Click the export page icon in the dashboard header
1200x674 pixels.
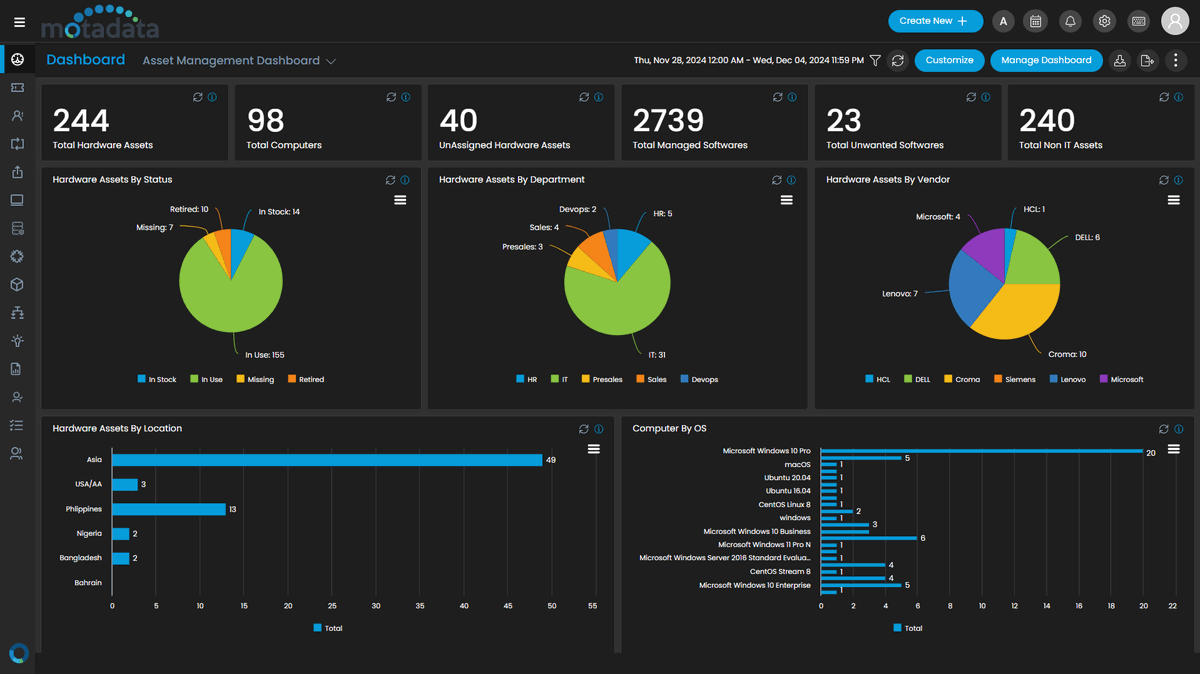(x=1147, y=60)
